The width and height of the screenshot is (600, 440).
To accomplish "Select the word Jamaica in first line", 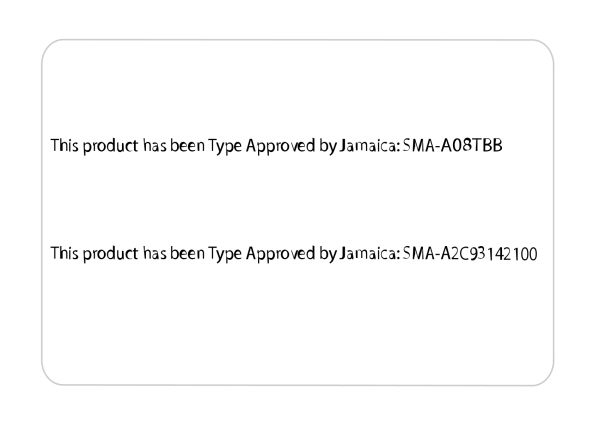I will pyautogui.click(x=369, y=145).
